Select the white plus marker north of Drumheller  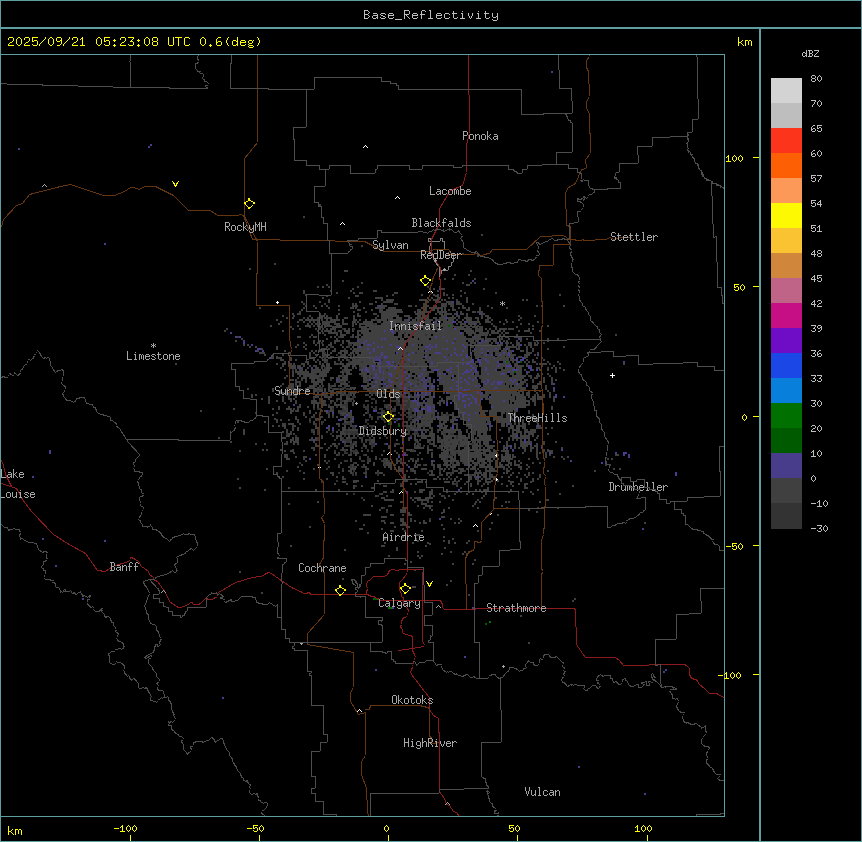613,375
